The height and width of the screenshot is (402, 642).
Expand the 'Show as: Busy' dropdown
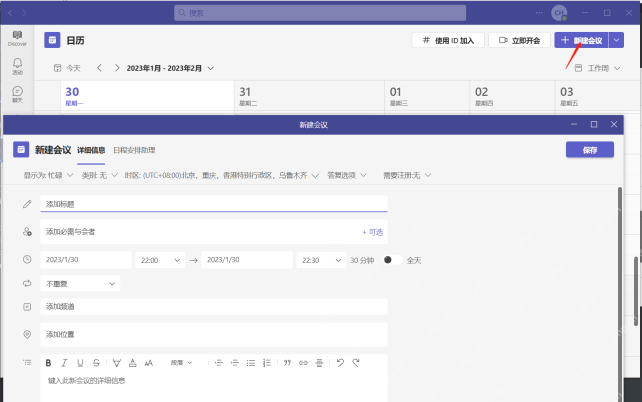click(x=48, y=175)
